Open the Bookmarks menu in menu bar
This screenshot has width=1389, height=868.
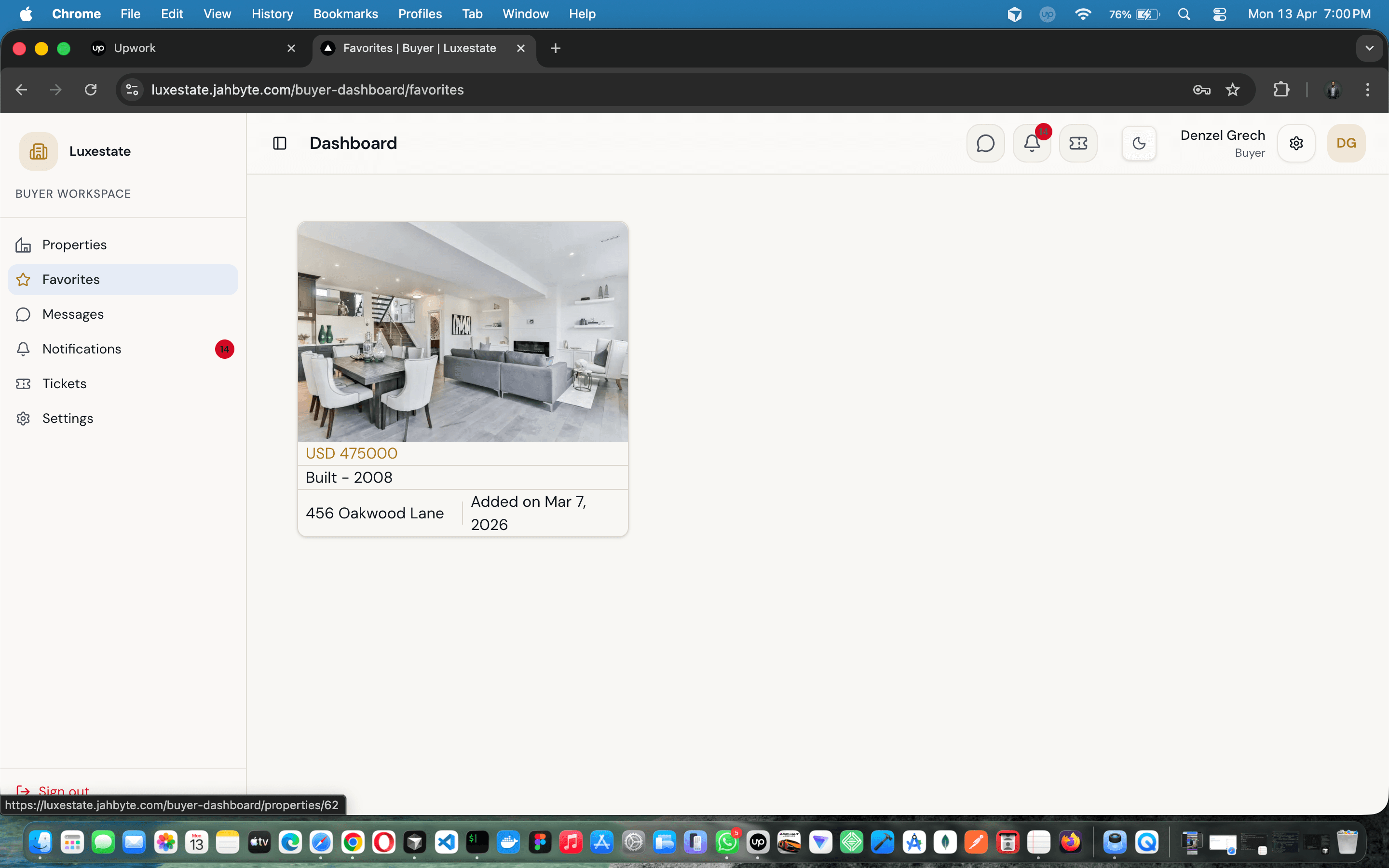[x=345, y=14]
